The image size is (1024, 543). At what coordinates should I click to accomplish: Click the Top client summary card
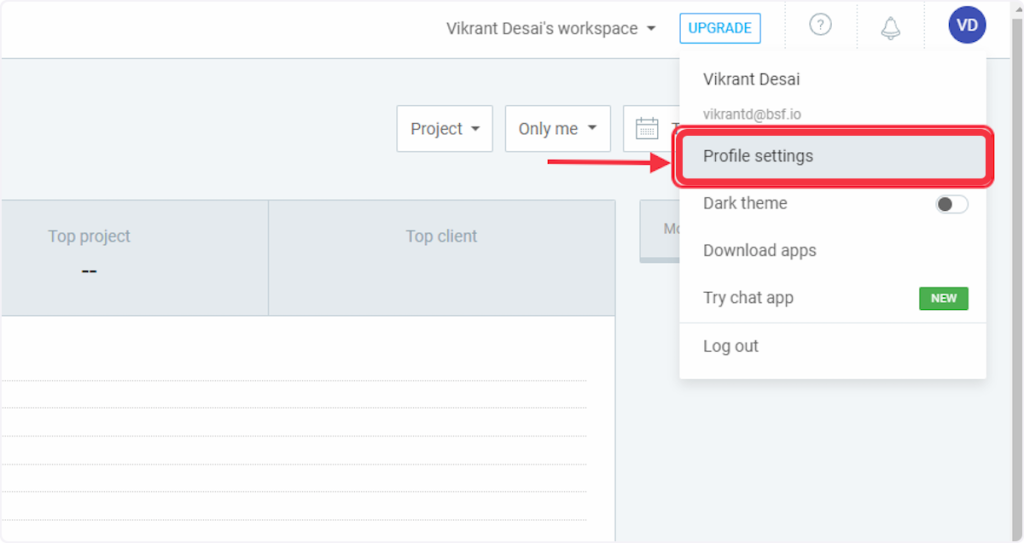click(x=441, y=257)
